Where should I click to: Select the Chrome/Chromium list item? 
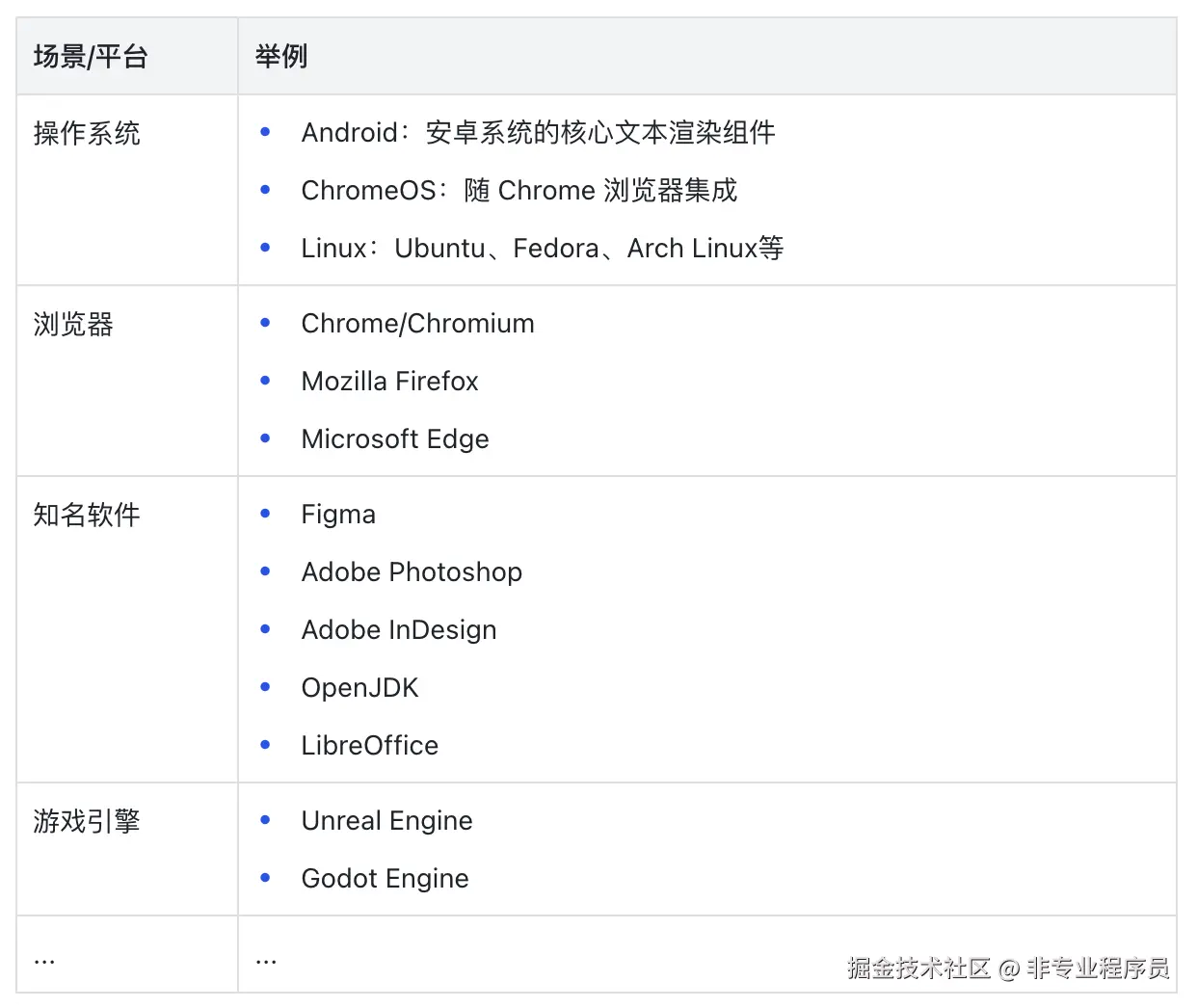point(417,324)
